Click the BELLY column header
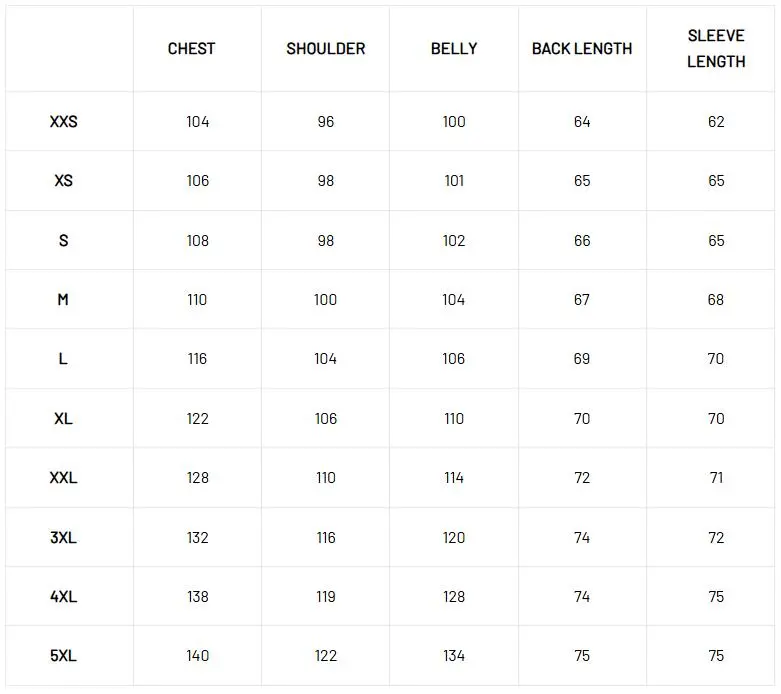This screenshot has width=781, height=694. click(x=454, y=49)
